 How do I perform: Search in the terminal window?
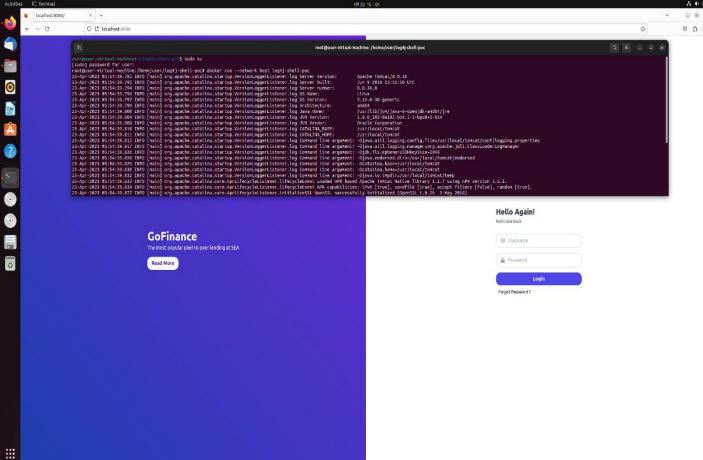pyautogui.click(x=614, y=48)
